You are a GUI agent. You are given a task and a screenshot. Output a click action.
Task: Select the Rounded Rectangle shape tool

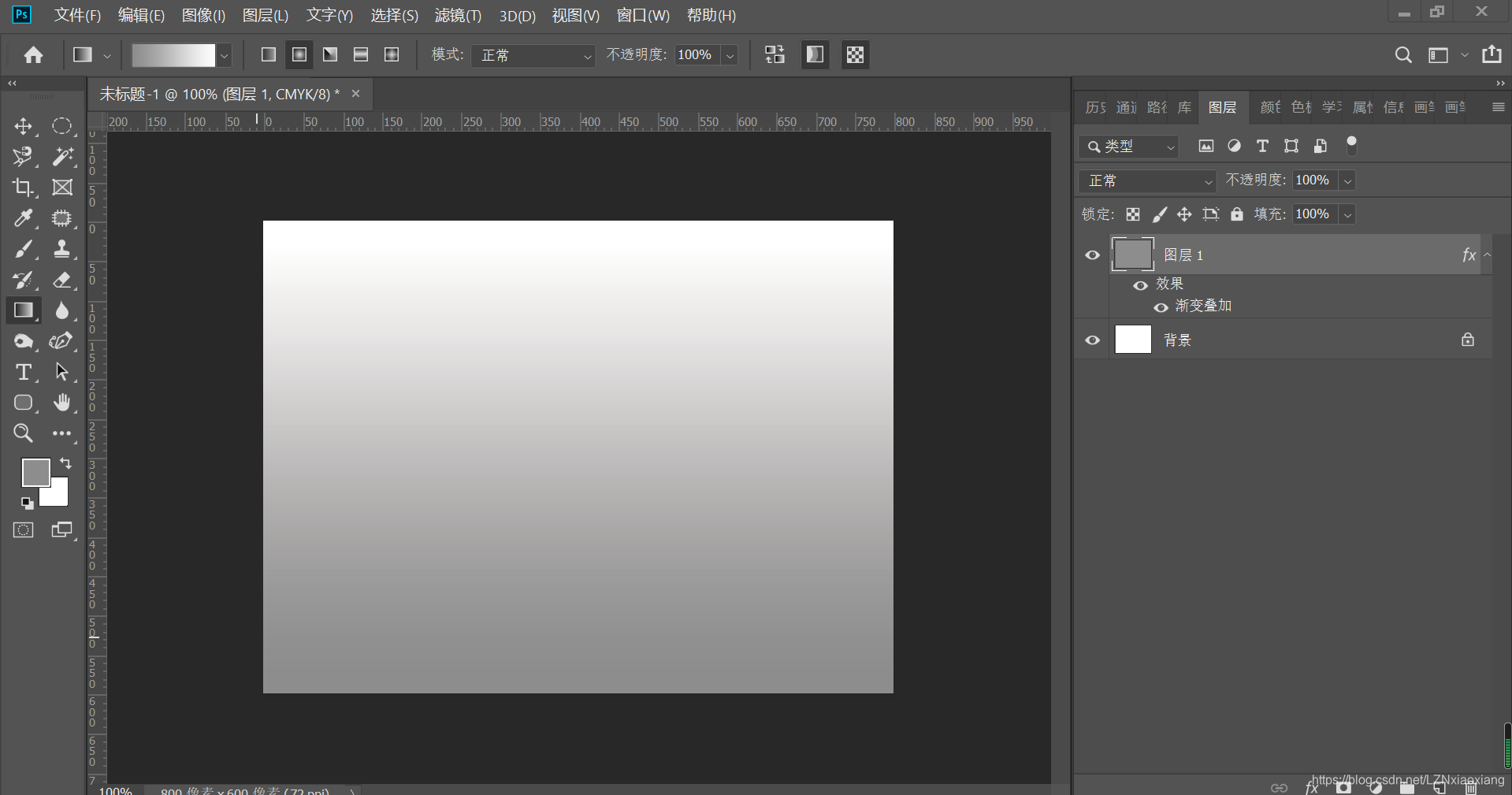tap(24, 403)
